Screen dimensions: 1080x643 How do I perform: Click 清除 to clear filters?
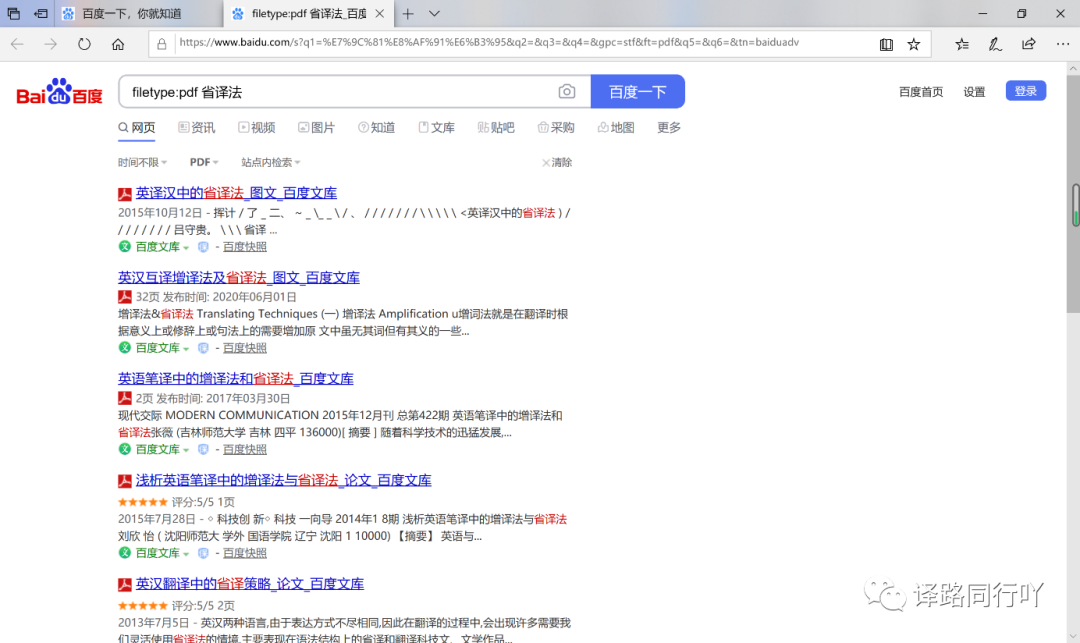point(557,162)
